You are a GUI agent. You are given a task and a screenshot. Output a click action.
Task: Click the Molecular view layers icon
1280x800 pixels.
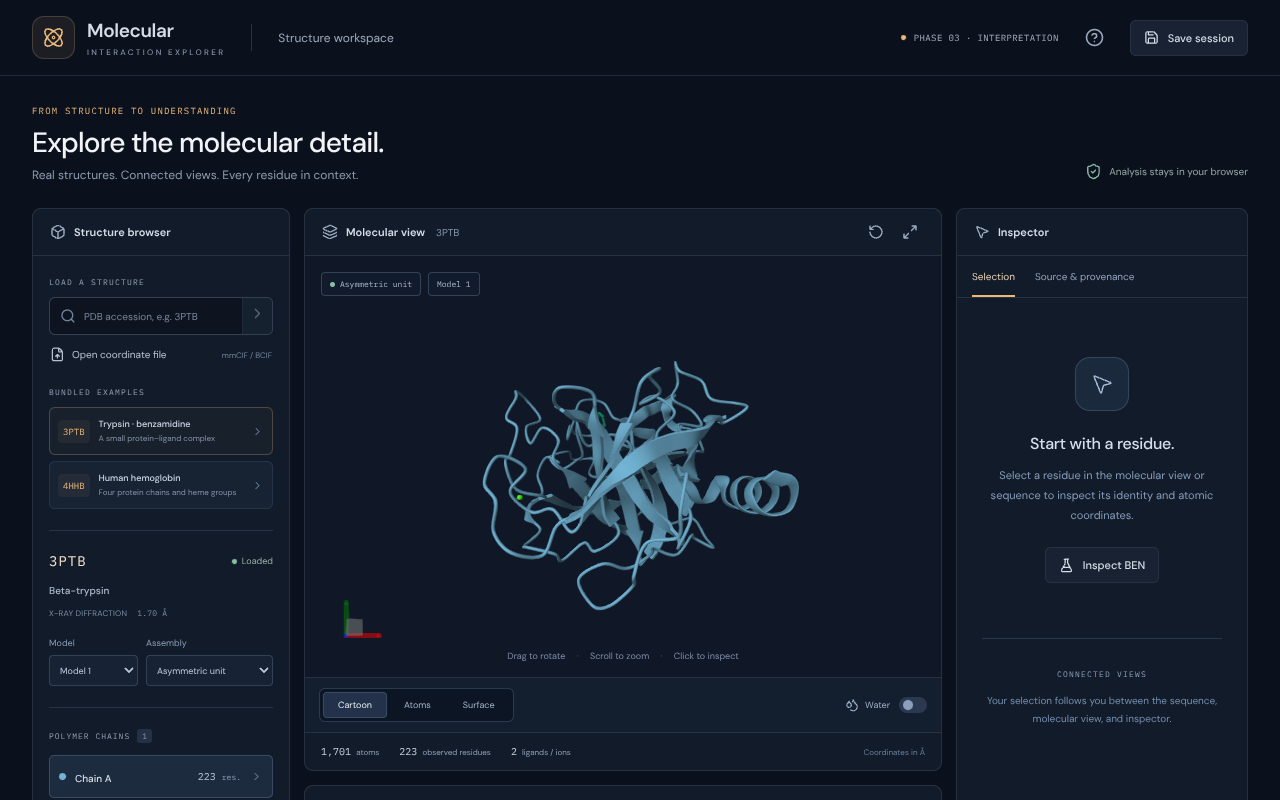[x=330, y=232]
